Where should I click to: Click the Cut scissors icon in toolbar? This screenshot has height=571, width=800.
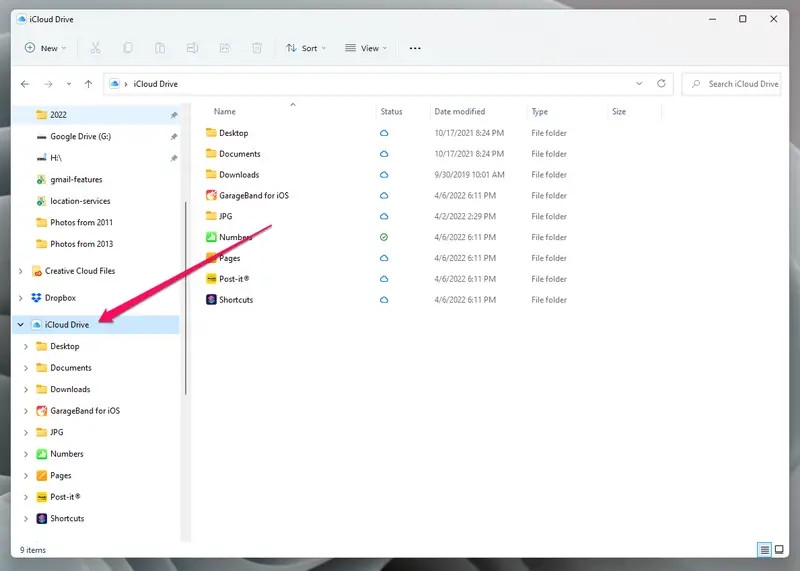pyautogui.click(x=95, y=48)
